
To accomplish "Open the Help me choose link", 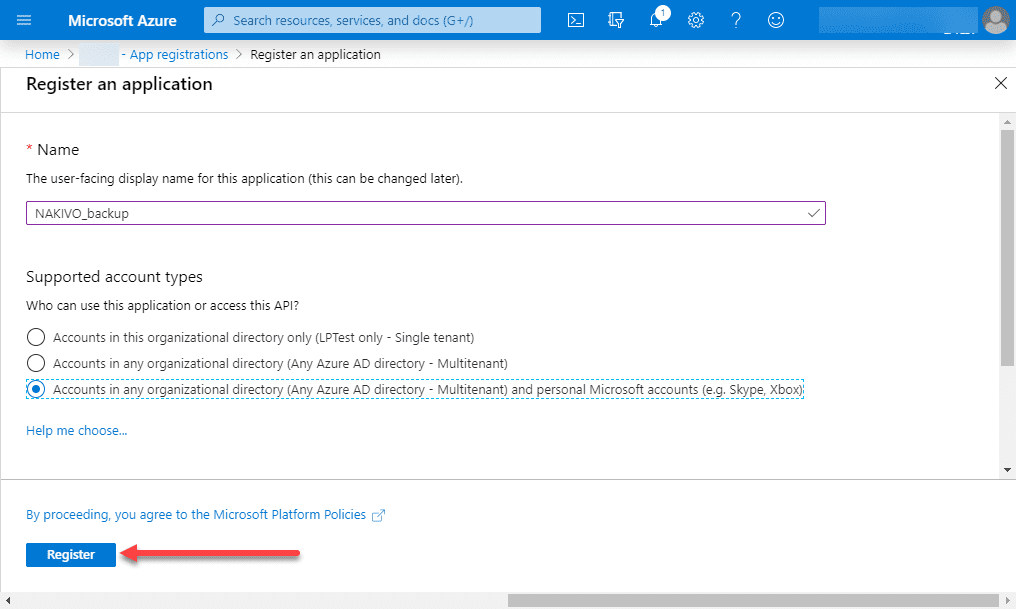I will [x=76, y=431].
